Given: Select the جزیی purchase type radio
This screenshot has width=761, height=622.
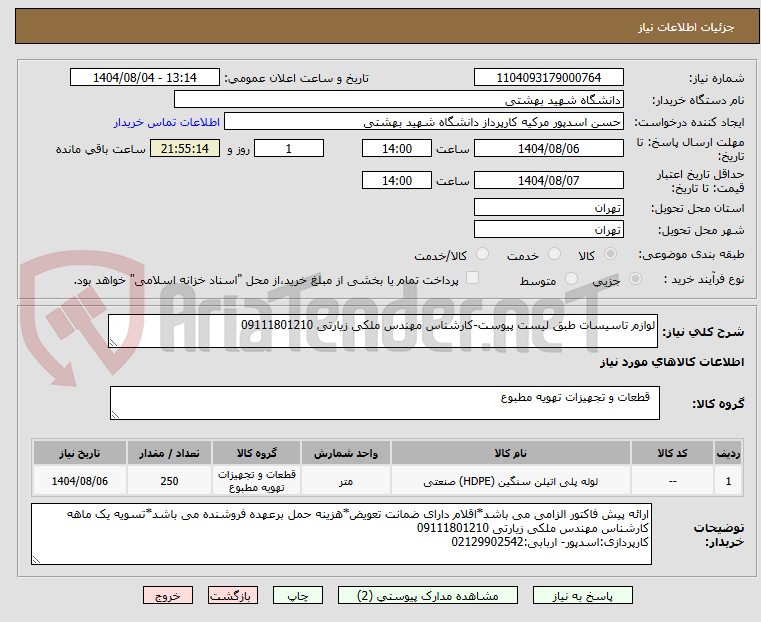Looking at the screenshot, I should (635, 278).
